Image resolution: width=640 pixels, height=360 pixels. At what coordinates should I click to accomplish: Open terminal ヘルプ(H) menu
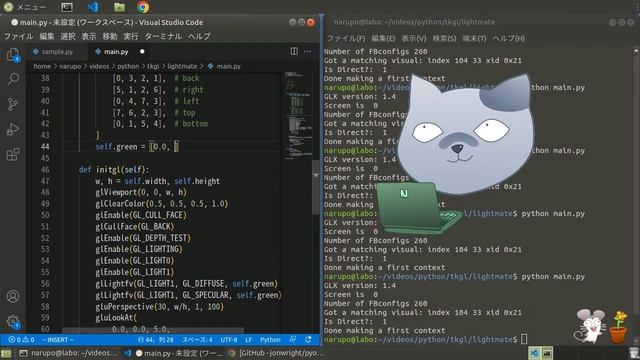point(509,38)
